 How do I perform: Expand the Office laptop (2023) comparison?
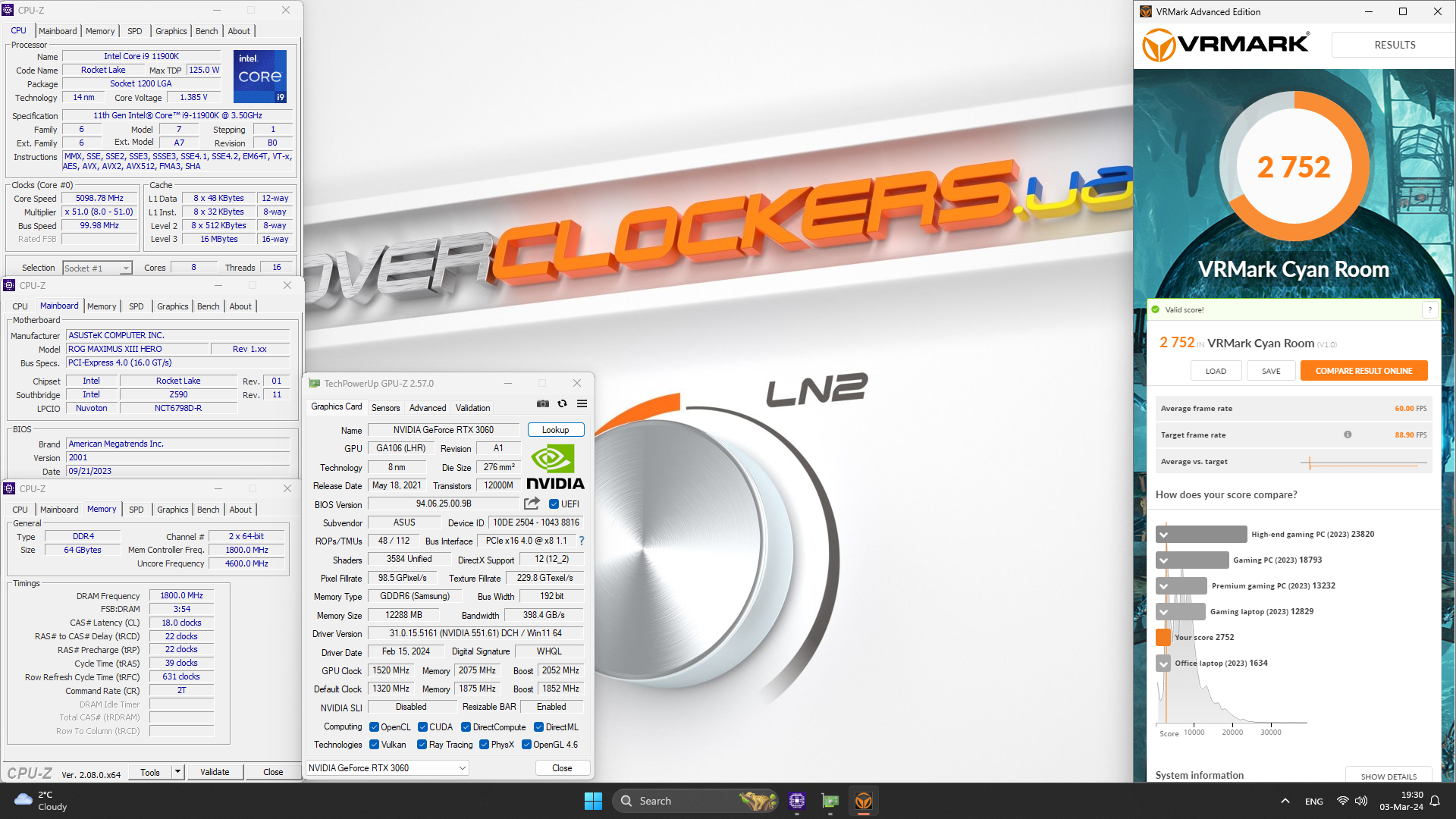[x=1163, y=664]
